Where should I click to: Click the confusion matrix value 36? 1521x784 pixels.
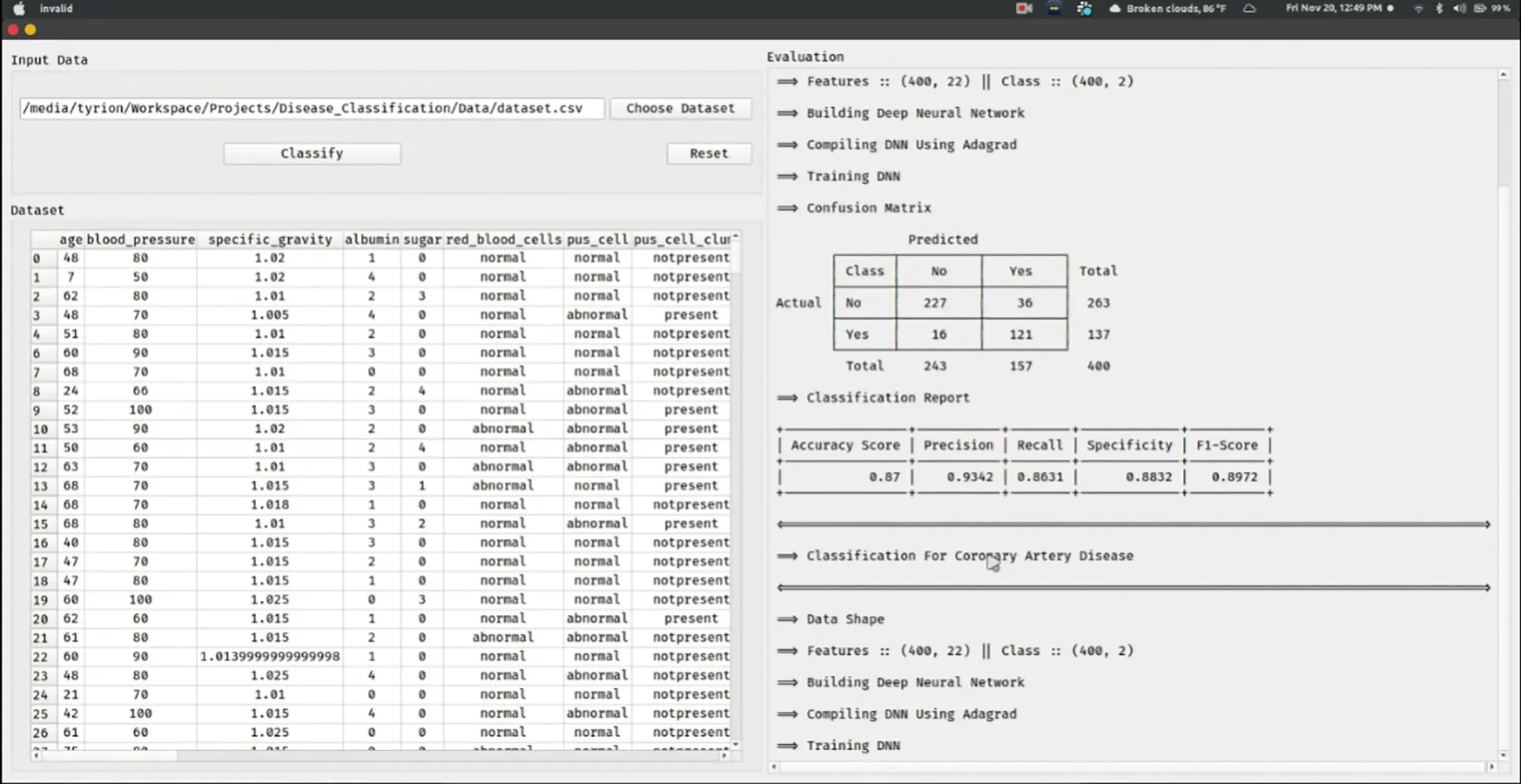[x=1025, y=303]
